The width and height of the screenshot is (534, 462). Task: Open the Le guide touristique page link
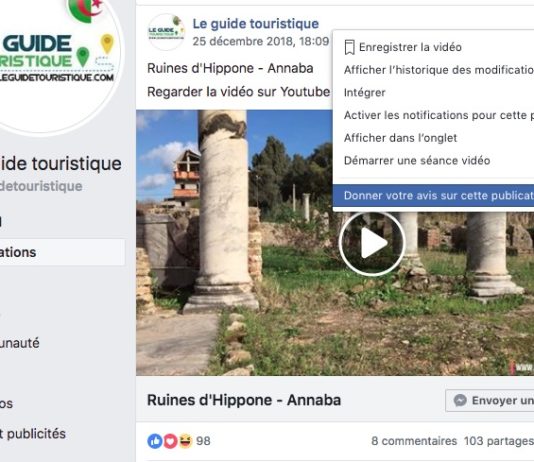pyautogui.click(x=255, y=24)
